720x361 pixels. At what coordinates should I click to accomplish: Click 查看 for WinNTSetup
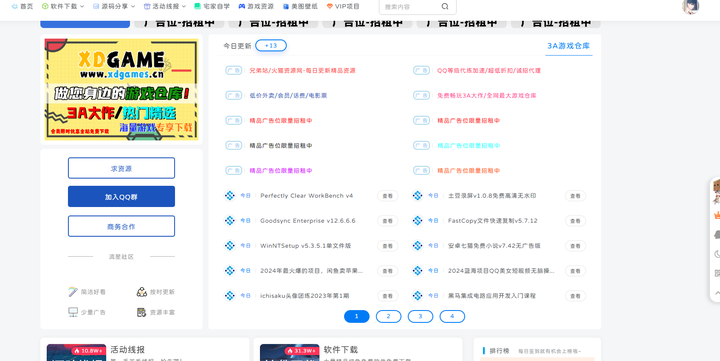388,246
